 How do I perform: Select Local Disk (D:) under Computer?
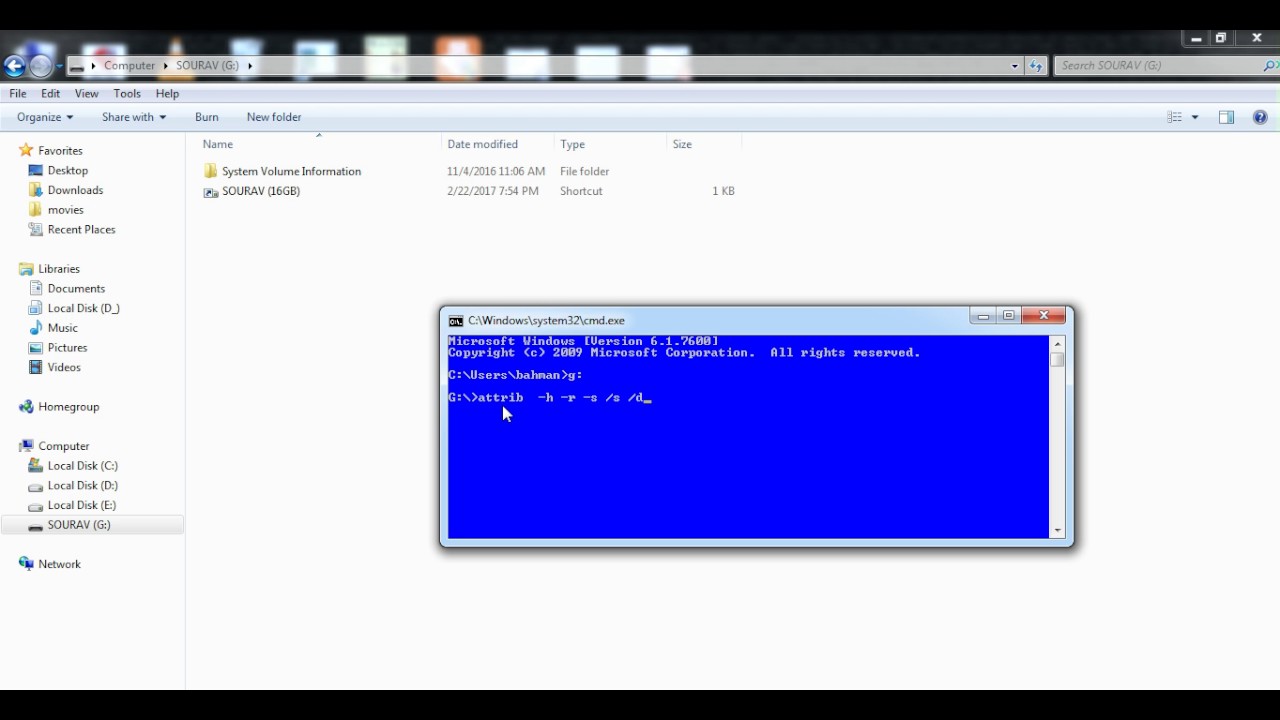[82, 485]
